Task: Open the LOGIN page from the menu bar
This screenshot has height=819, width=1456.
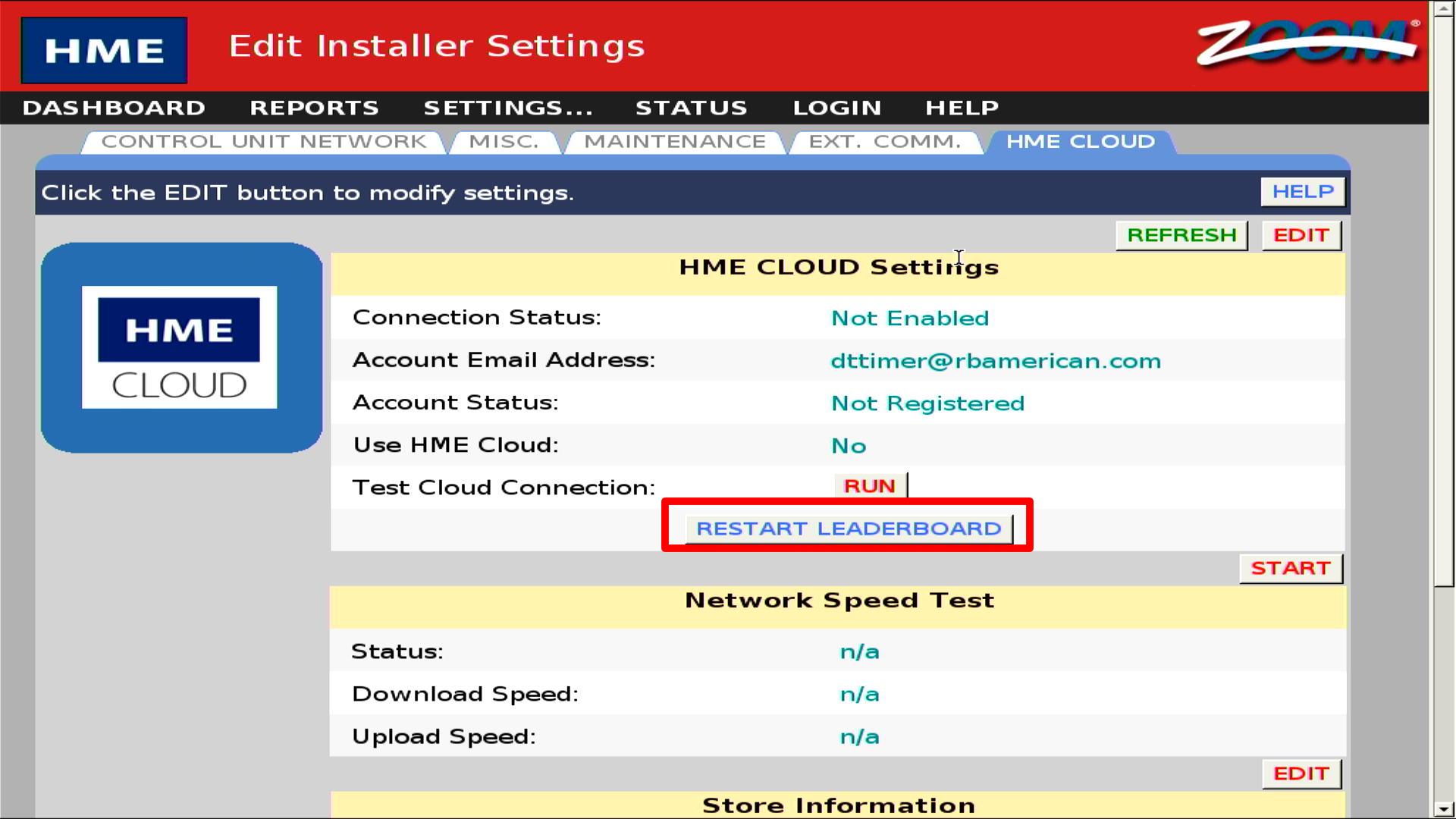Action: click(x=836, y=108)
